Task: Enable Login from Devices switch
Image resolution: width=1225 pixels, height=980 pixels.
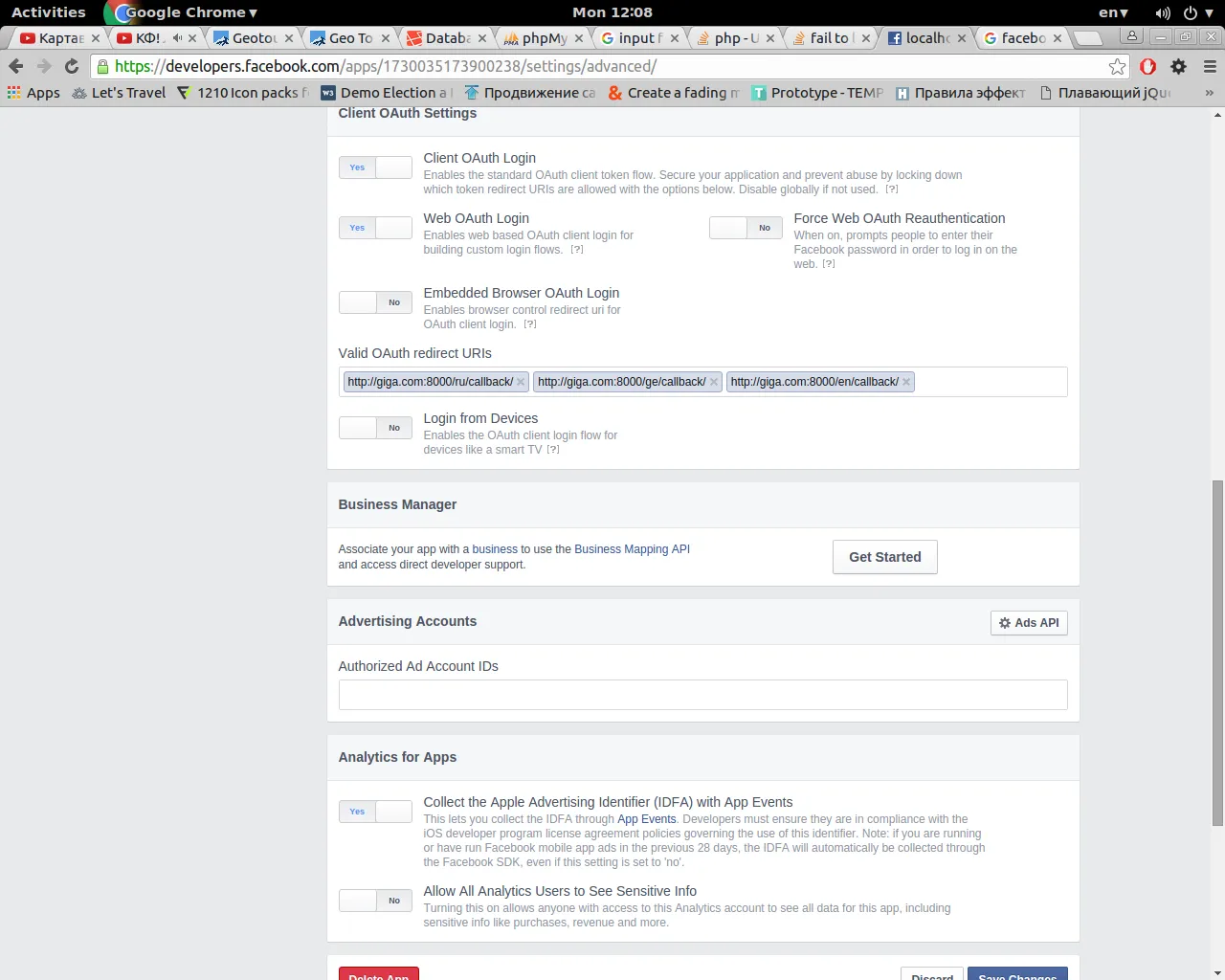Action: click(x=375, y=428)
